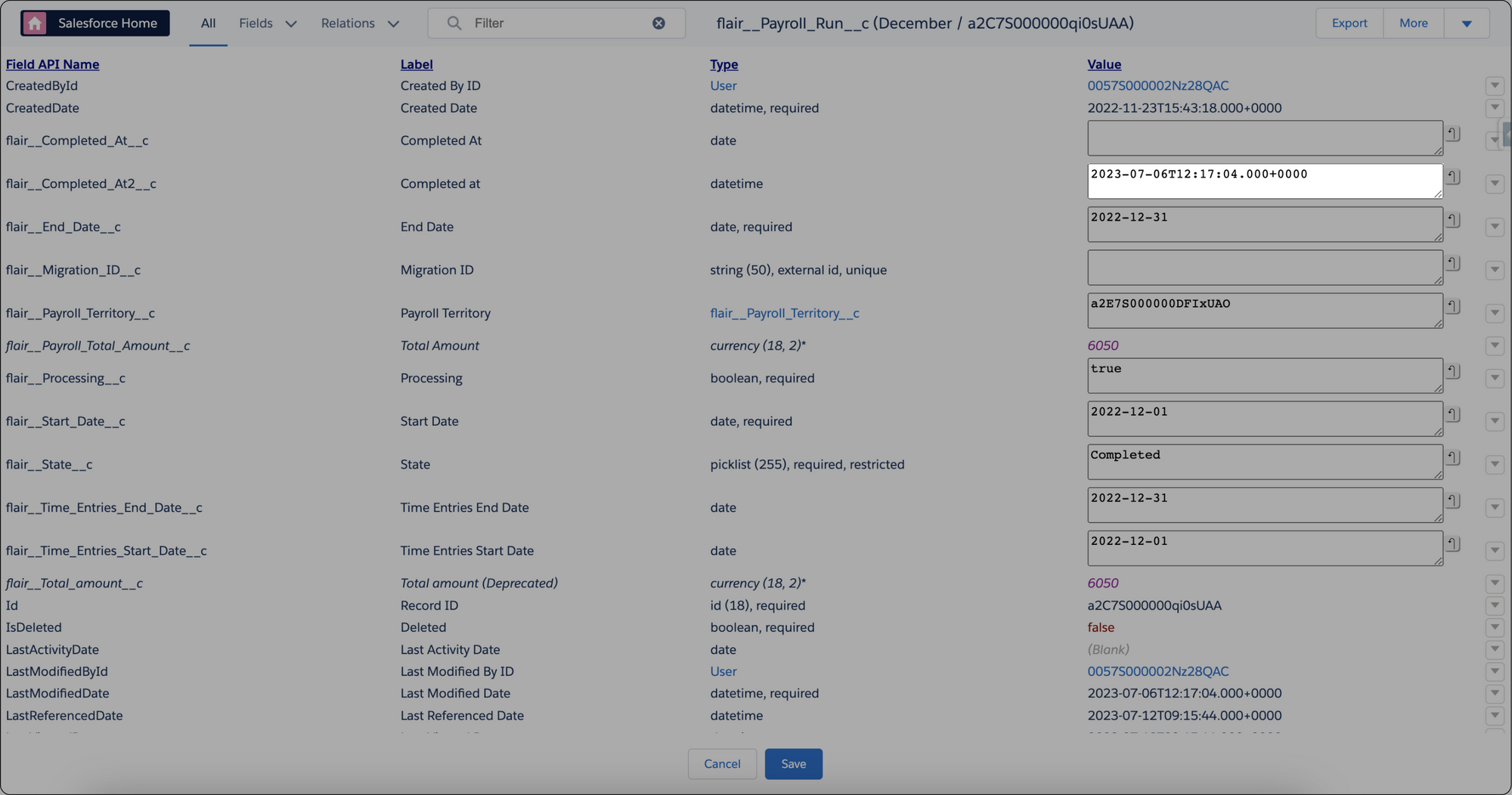This screenshot has width=1512, height=795.
Task: Clear the filter using the X icon
Action: tap(658, 23)
